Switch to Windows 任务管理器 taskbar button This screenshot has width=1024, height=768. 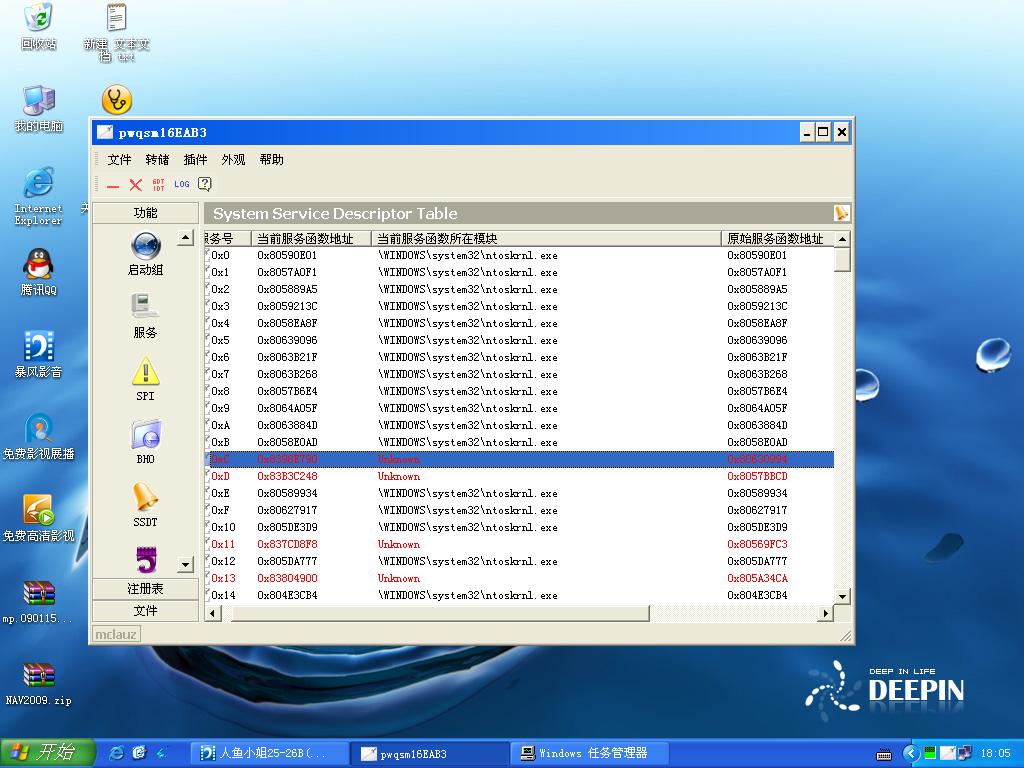592,753
